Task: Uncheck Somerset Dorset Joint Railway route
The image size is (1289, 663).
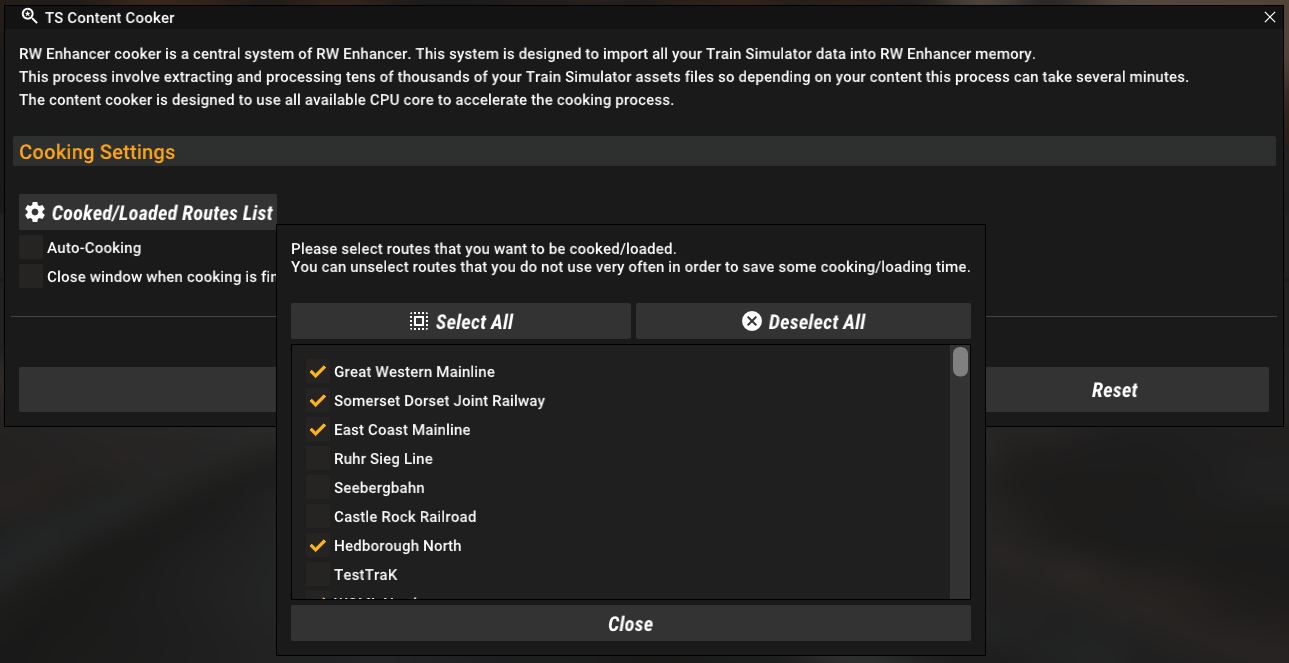Action: point(318,401)
